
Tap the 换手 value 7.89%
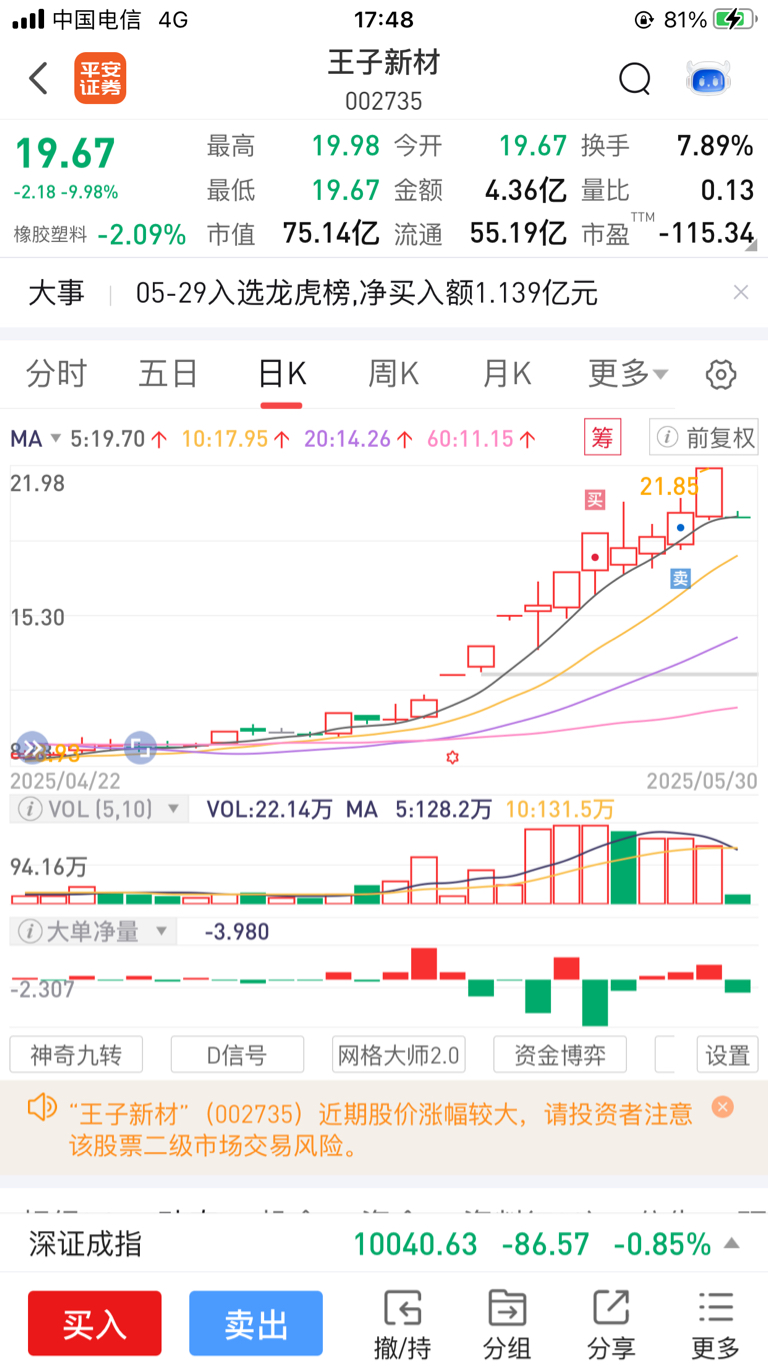[x=715, y=146]
